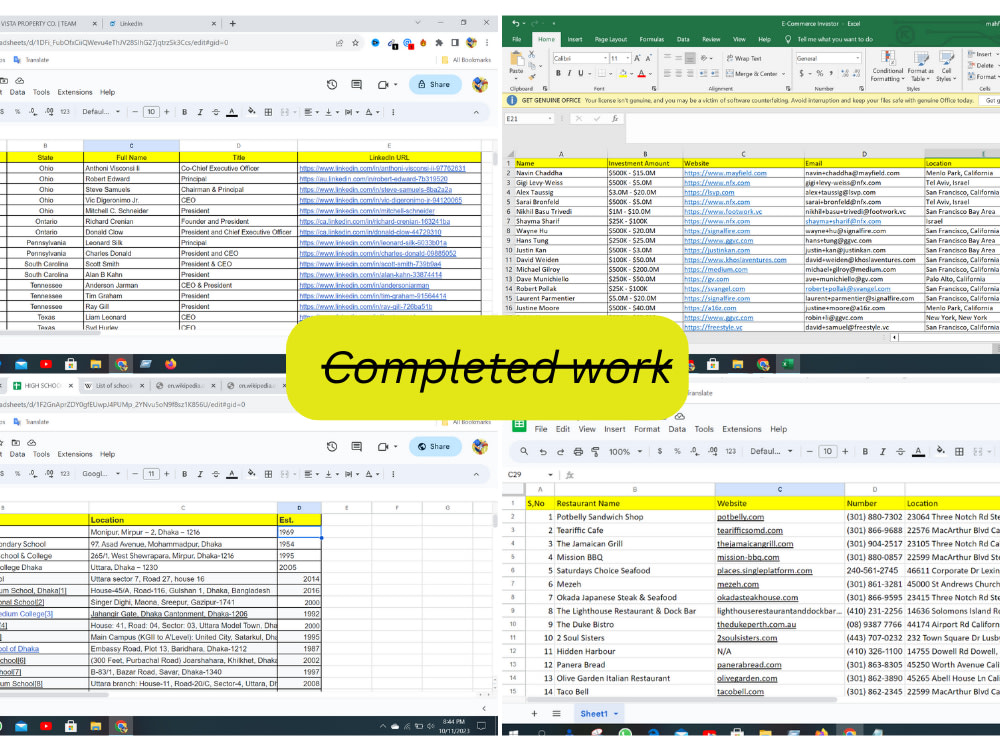Click Format as Table in Excel

click(x=920, y=67)
